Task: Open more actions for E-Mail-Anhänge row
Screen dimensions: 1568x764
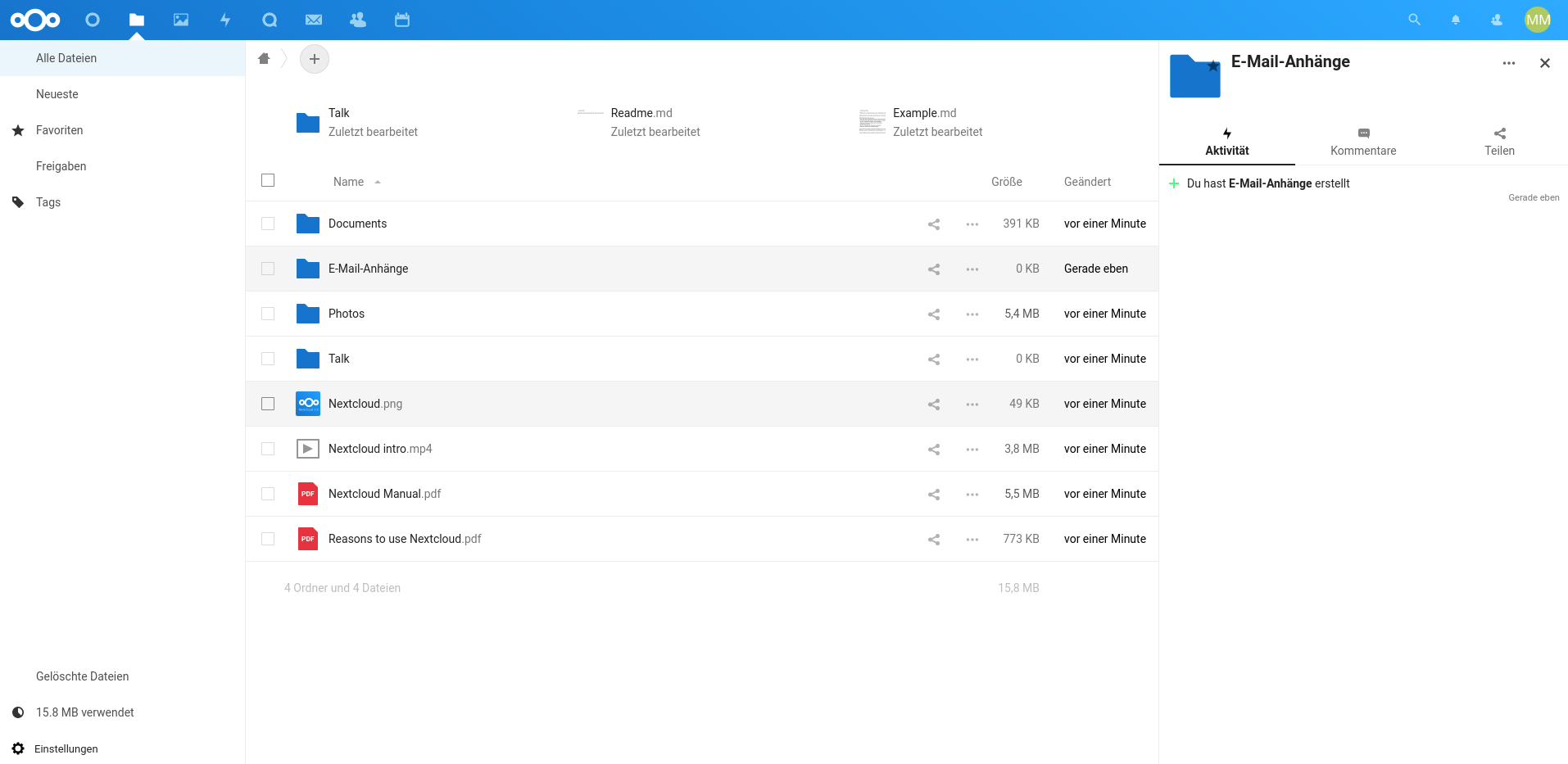Action: pos(972,269)
